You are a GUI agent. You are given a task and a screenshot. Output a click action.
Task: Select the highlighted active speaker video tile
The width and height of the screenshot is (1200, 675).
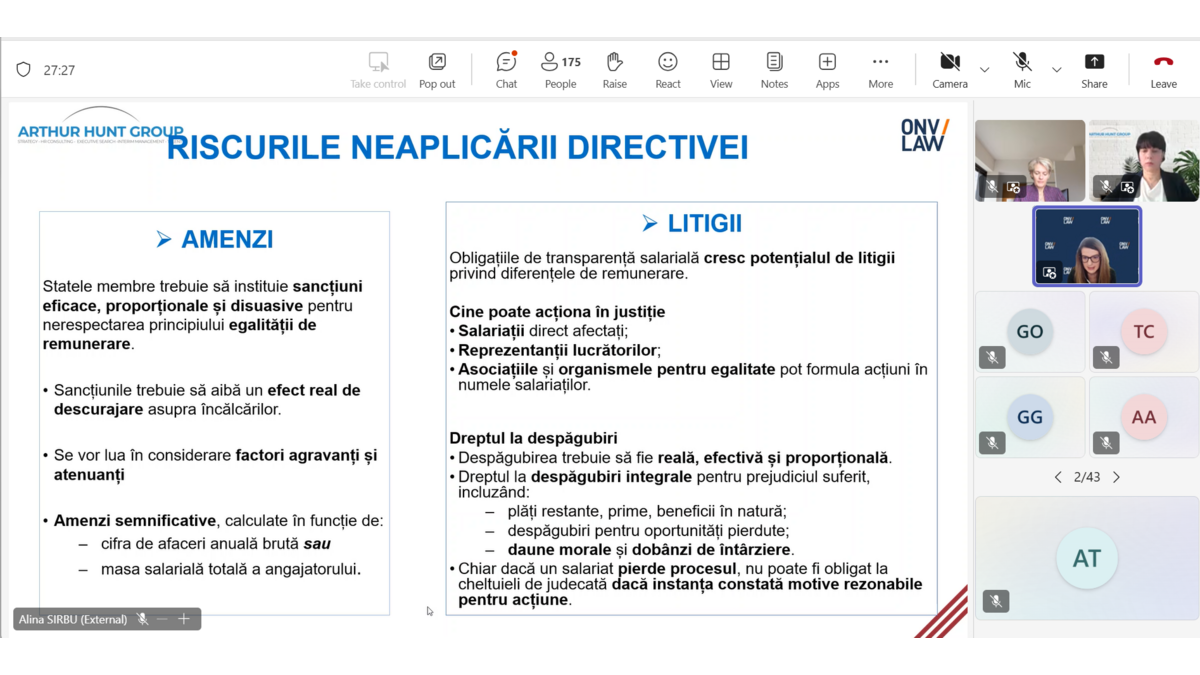point(1087,246)
